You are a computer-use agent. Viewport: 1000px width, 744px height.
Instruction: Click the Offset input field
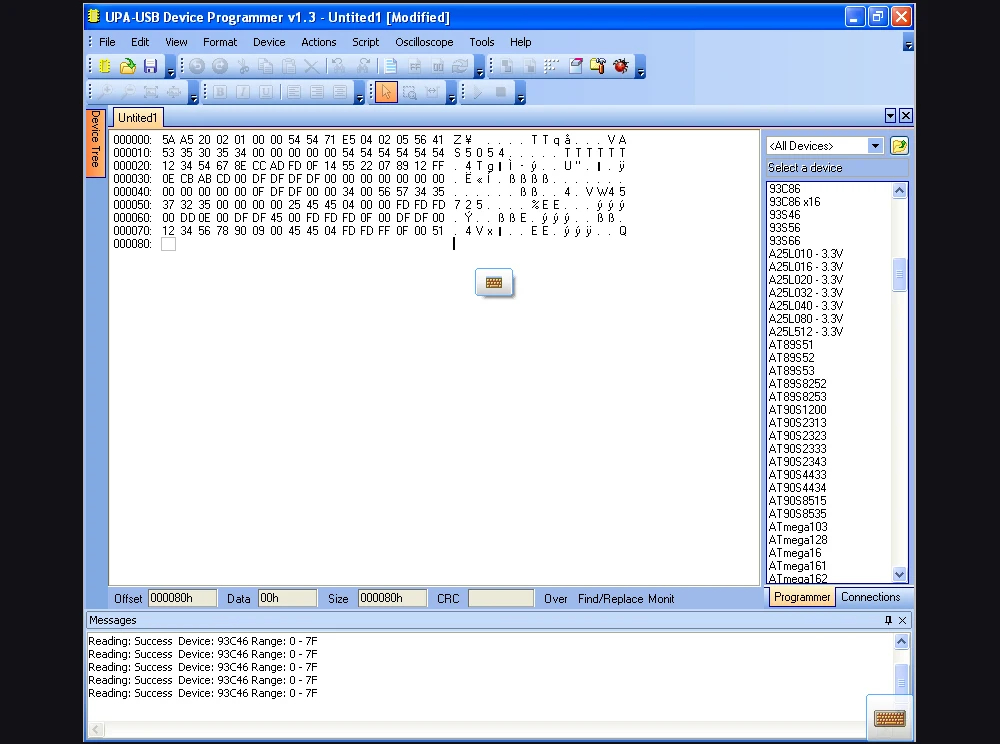tap(182, 598)
